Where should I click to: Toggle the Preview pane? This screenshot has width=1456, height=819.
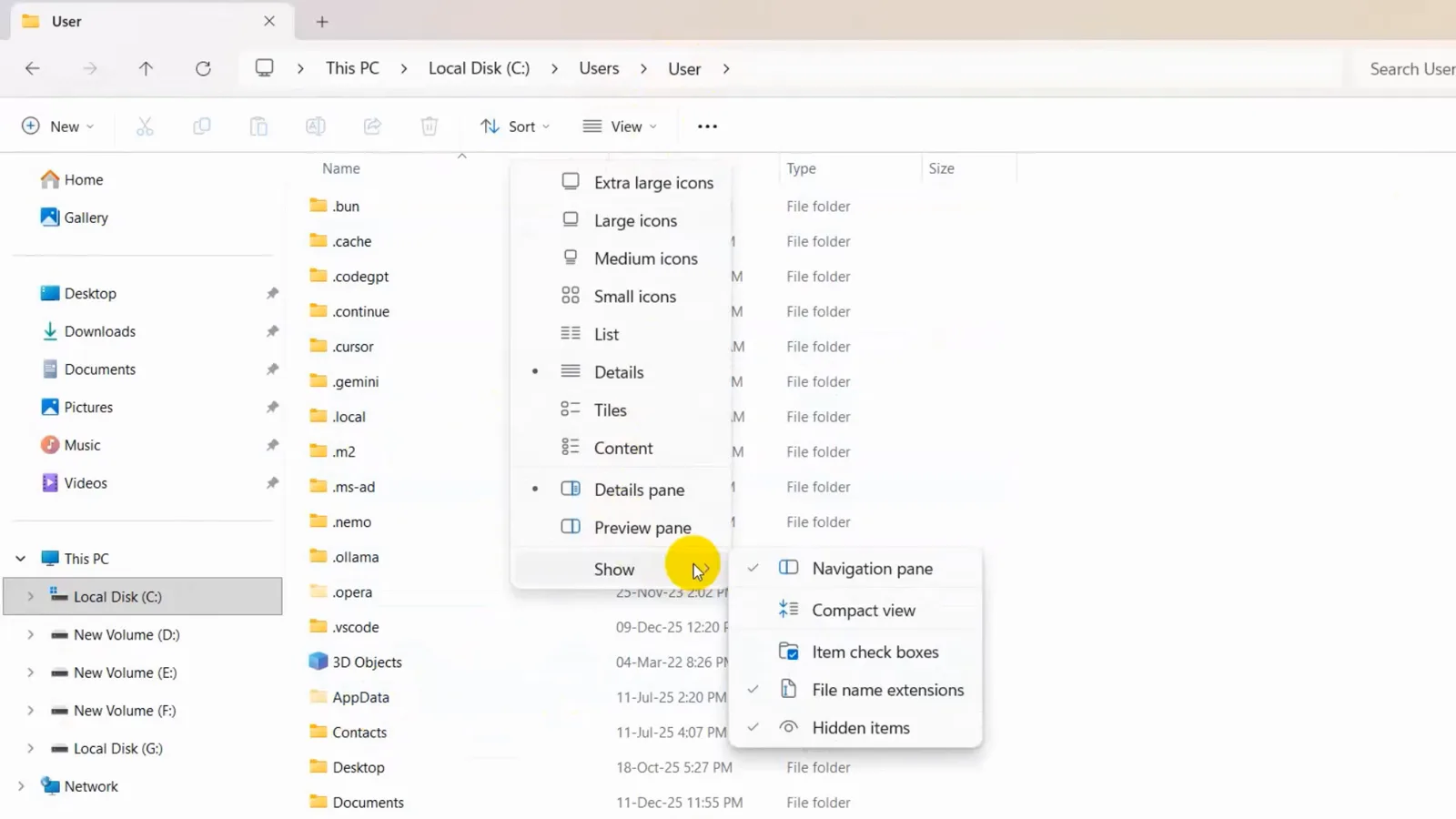(622, 528)
